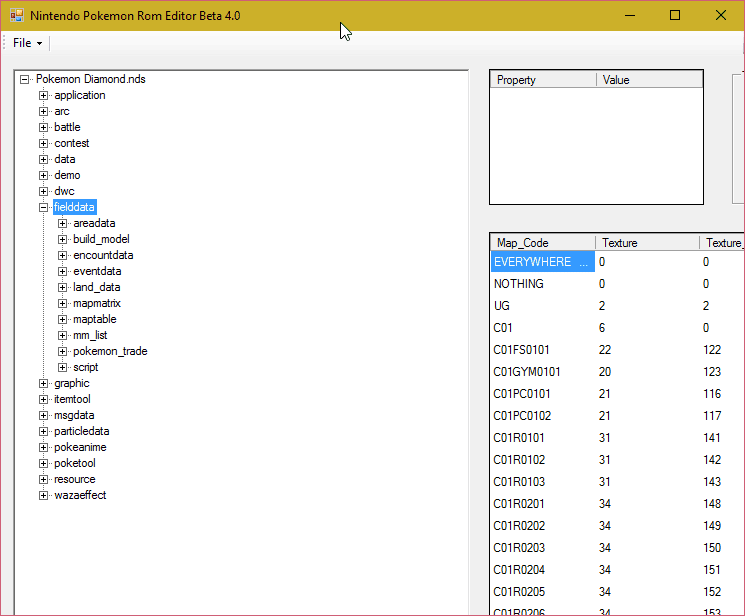Expand the pokeanime folder node
The height and width of the screenshot is (616, 745).
43,448
